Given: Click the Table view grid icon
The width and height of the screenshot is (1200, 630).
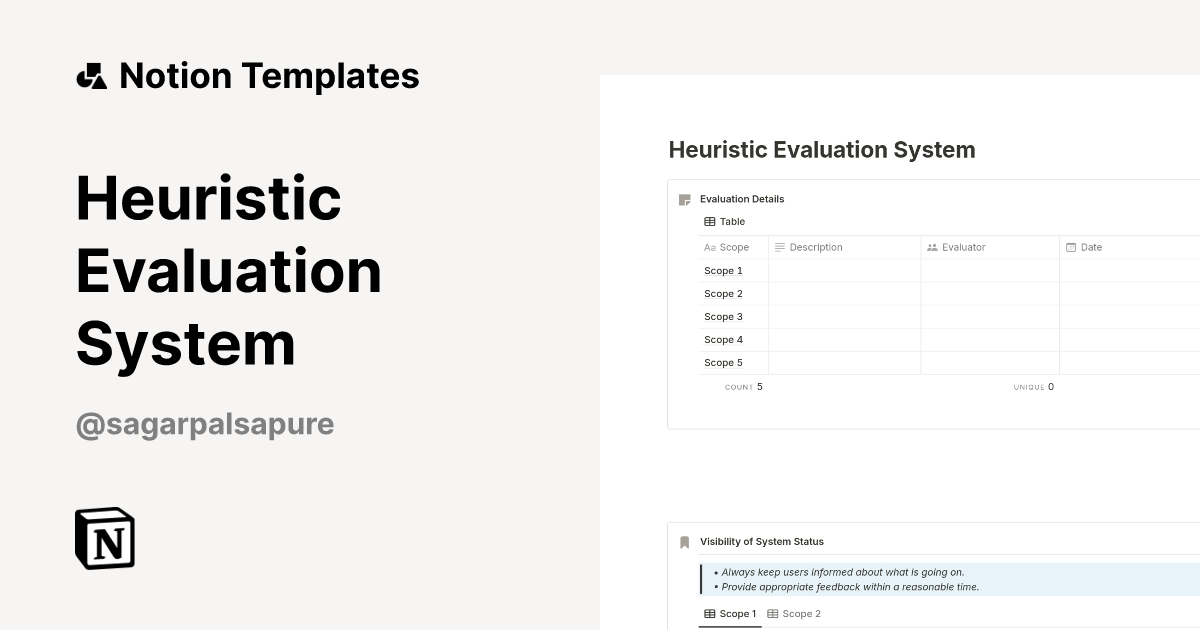Looking at the screenshot, I should pyautogui.click(x=710, y=222).
